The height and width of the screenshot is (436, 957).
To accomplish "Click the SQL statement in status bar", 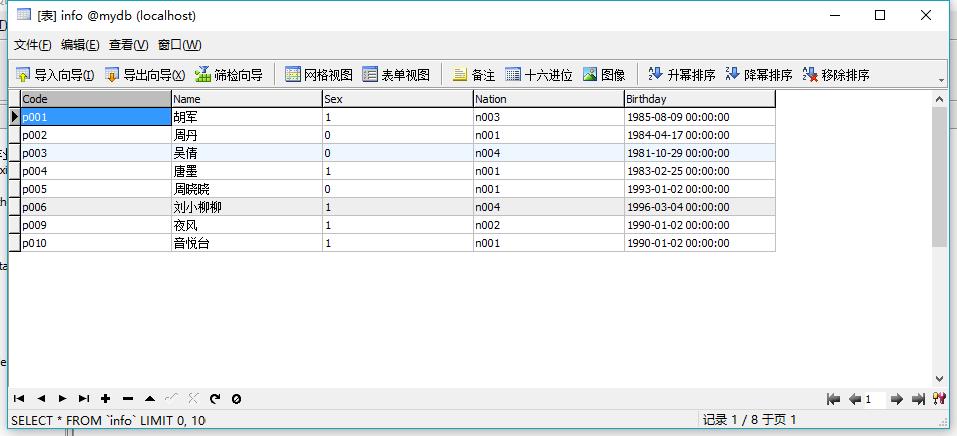I will pos(108,420).
